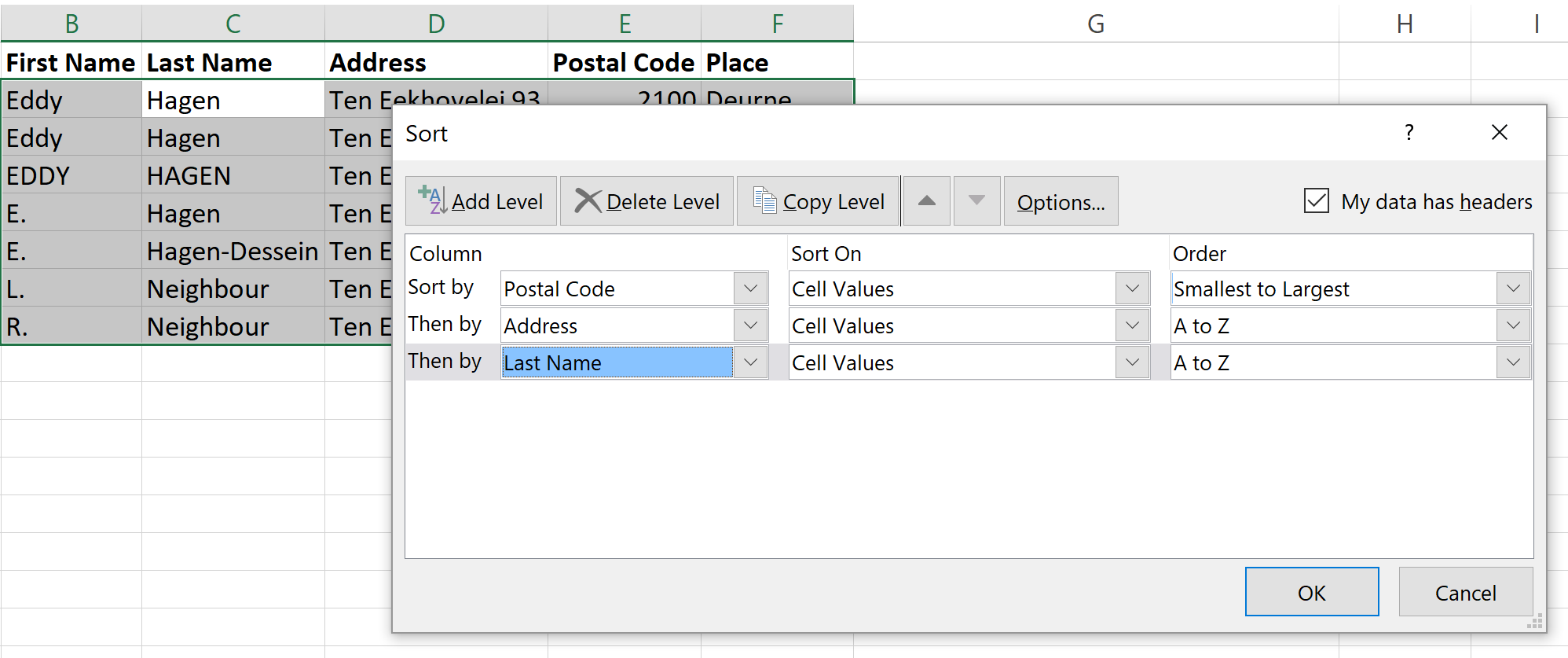Cancel the Sort dialog
Image resolution: width=1568 pixels, height=658 pixels.
[1466, 592]
